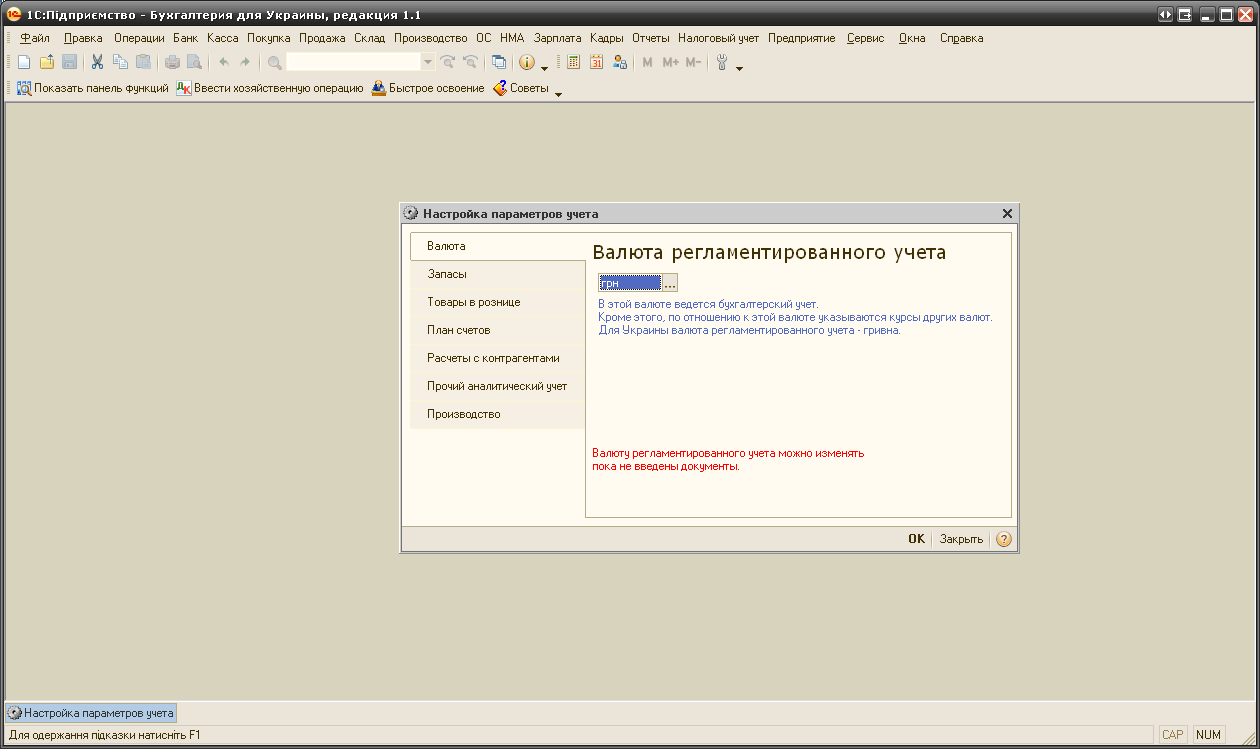Viewport: 1260px width, 749px height.
Task: Click the Undo arrow icon
Action: (x=223, y=62)
